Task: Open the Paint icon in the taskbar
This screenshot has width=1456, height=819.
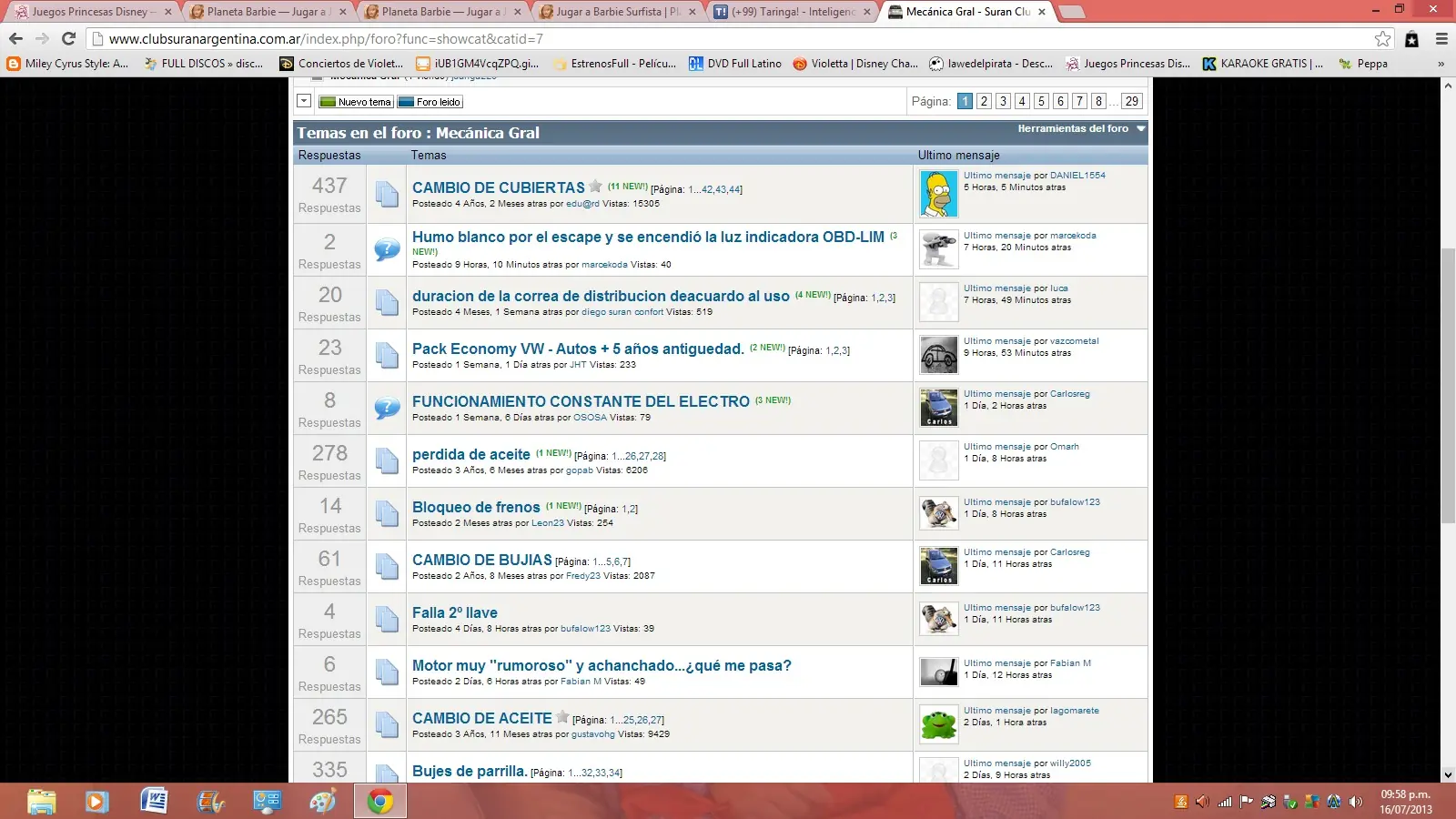Action: pos(323,801)
